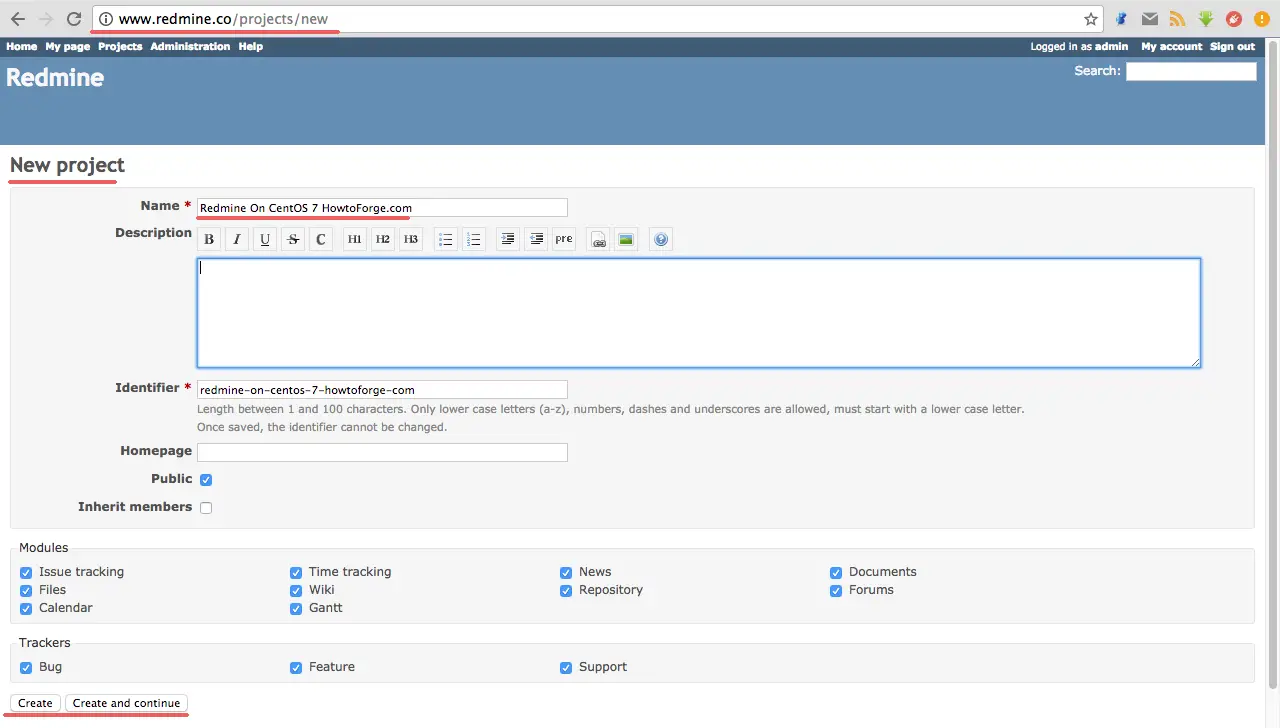Insert an unordered bullet list
The height and width of the screenshot is (728, 1280).
pos(446,239)
